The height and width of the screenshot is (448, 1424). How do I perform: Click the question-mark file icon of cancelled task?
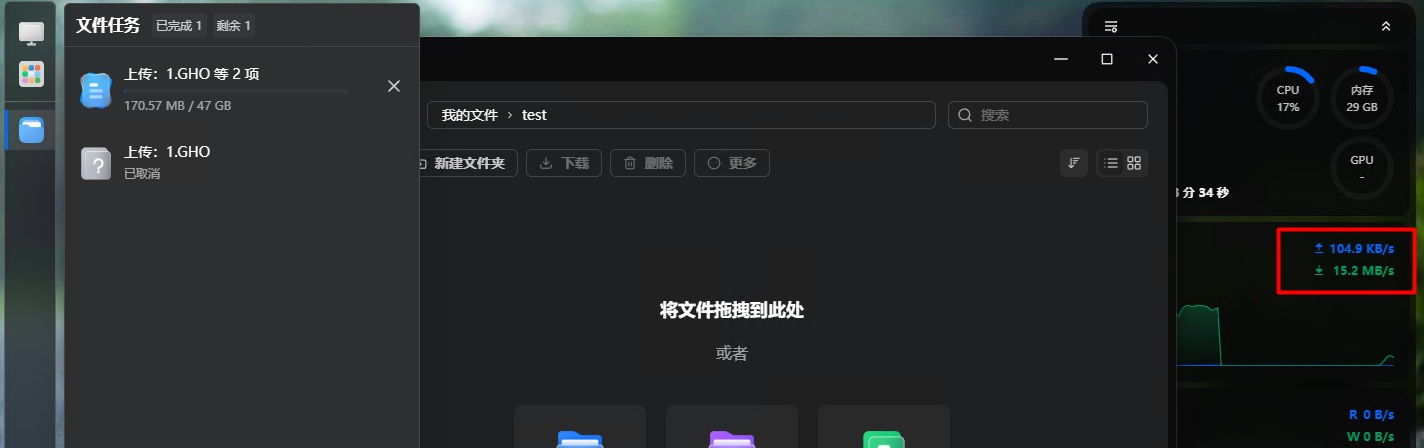click(x=95, y=163)
